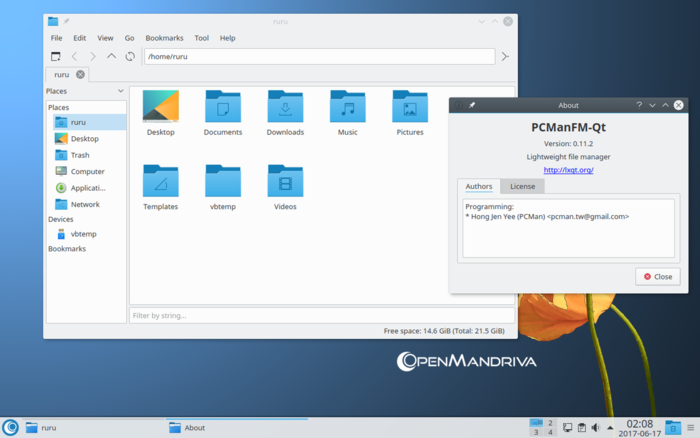The height and width of the screenshot is (438, 700).
Task: Open the OpenMandriva application launcher
Action: point(11,427)
